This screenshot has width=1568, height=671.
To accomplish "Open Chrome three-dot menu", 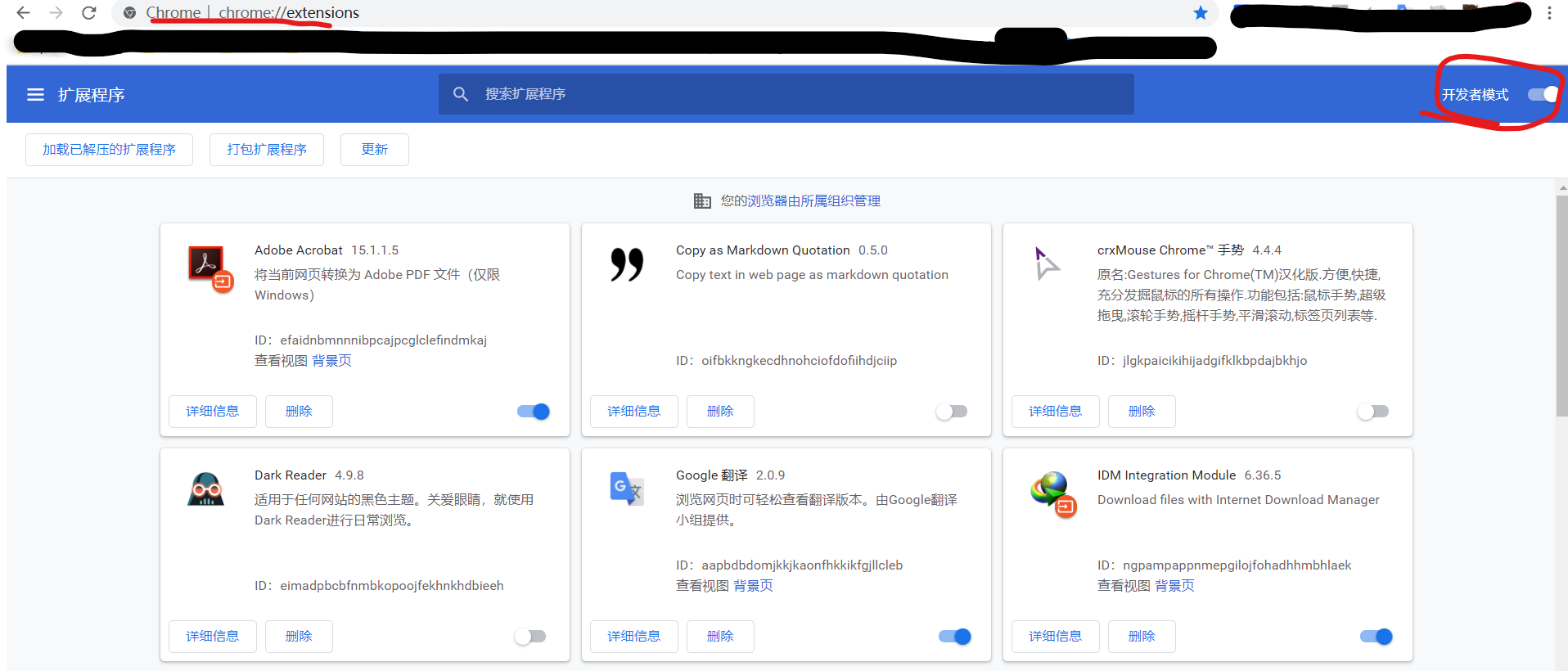I will 1549,13.
